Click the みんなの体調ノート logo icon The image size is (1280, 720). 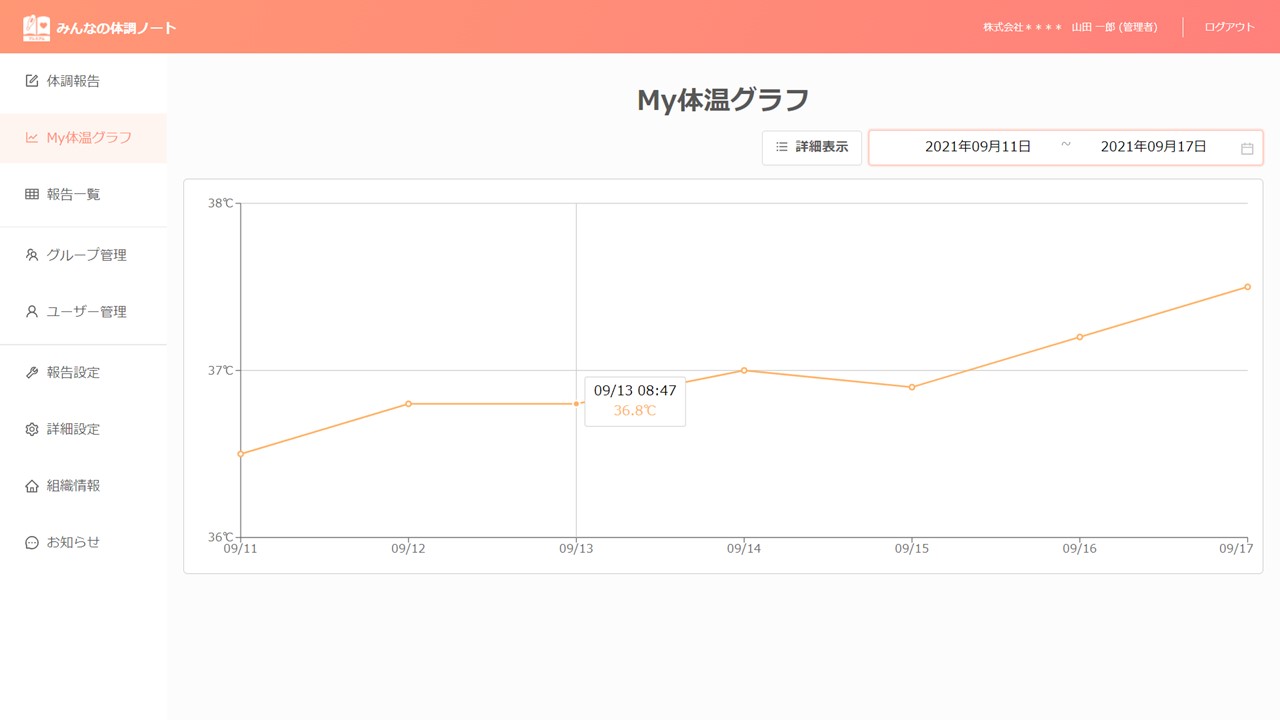[x=36, y=27]
